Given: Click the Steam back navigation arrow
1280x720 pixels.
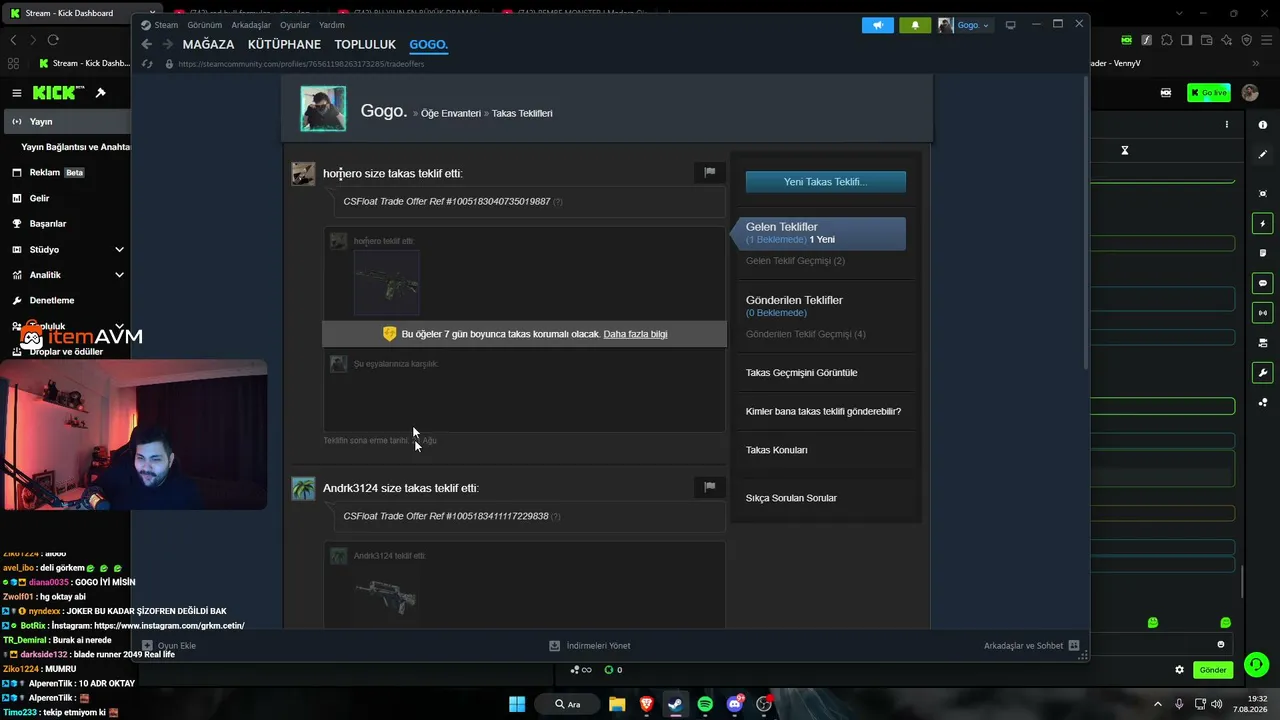Looking at the screenshot, I should [147, 45].
